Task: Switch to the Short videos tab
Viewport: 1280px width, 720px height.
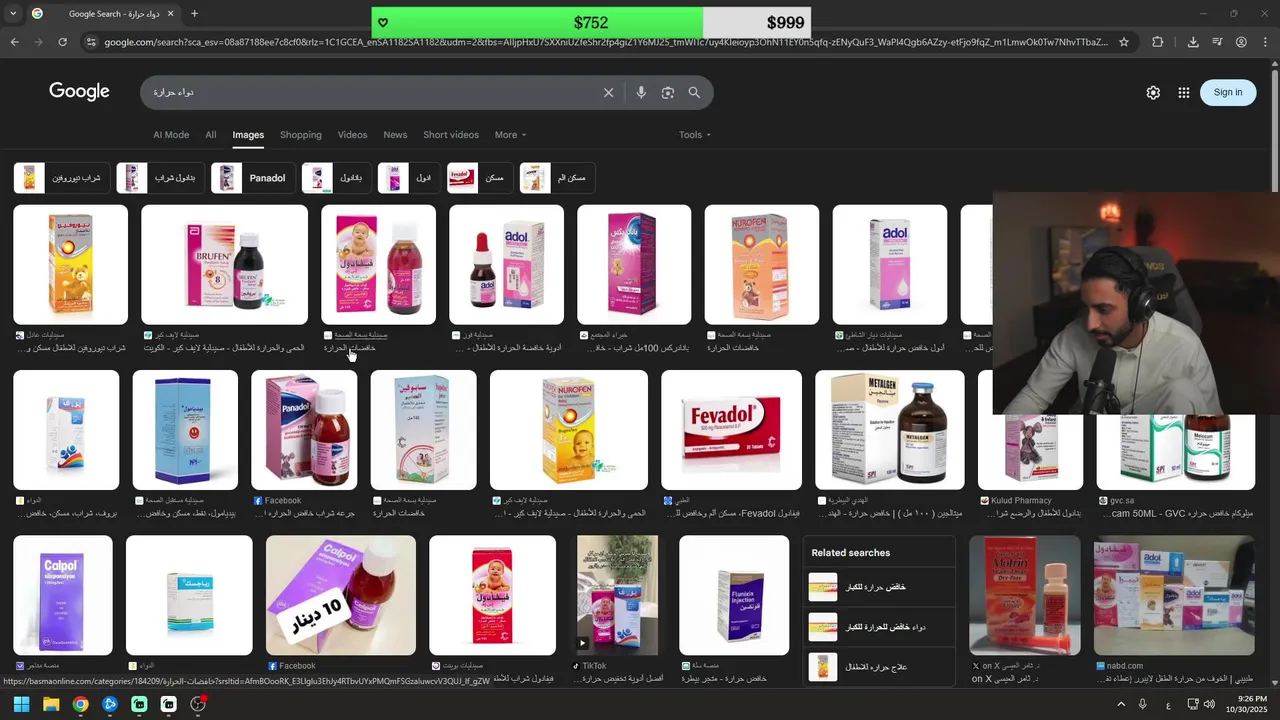Action: pos(451,135)
